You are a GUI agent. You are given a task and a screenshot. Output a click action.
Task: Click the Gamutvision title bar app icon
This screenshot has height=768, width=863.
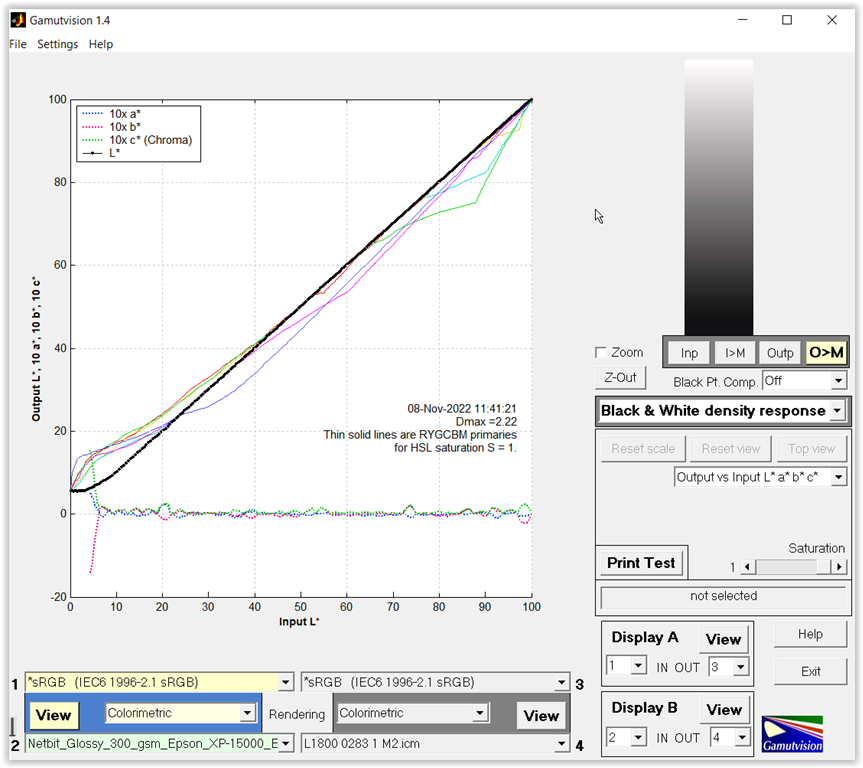[17, 20]
